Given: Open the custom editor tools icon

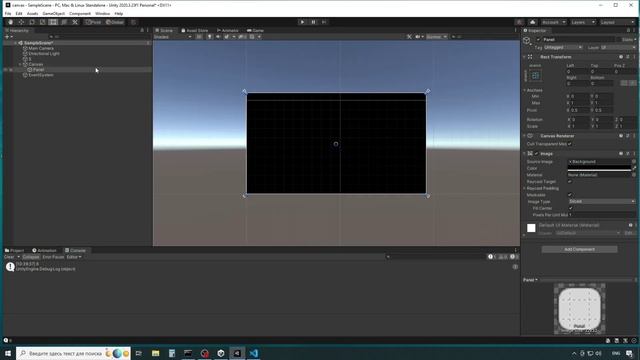Looking at the screenshot, I should click(75, 22).
